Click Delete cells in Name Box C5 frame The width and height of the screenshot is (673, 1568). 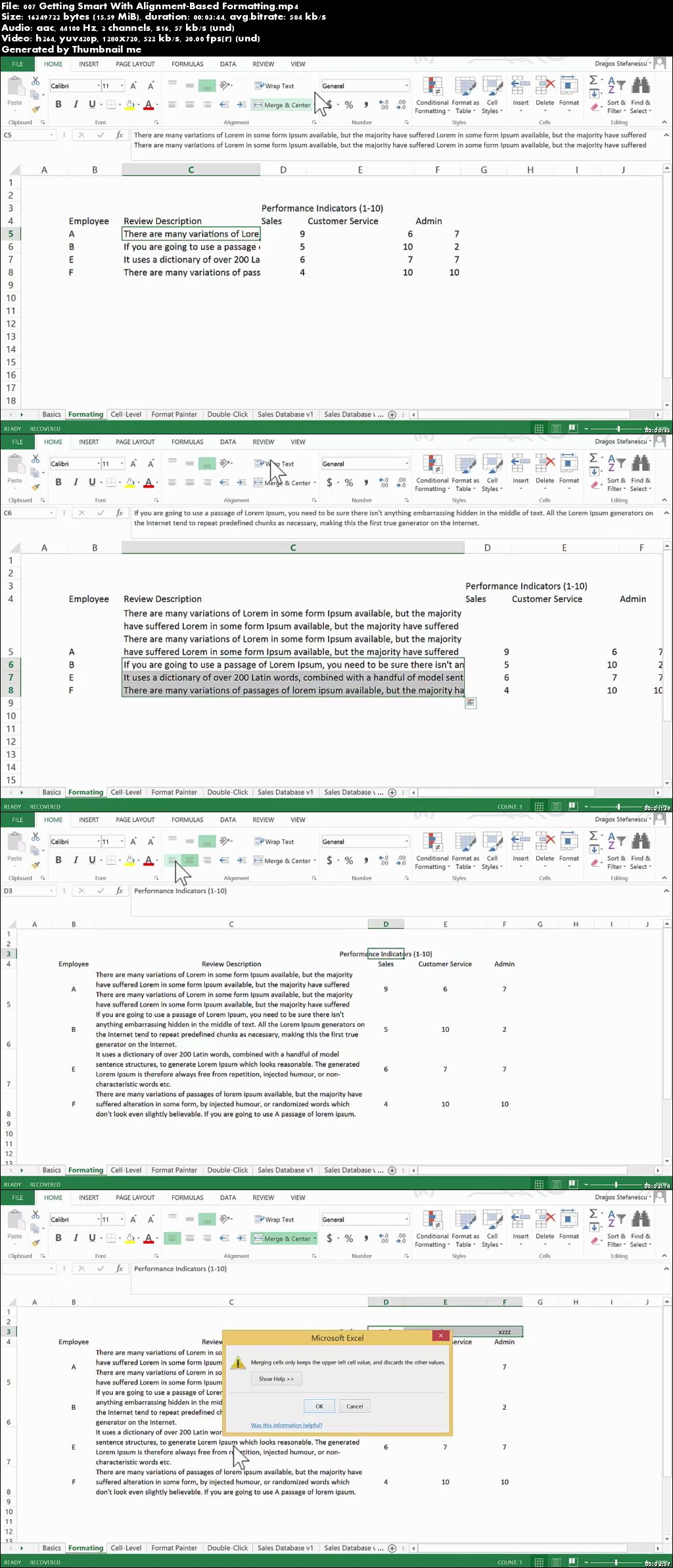pyautogui.click(x=545, y=95)
